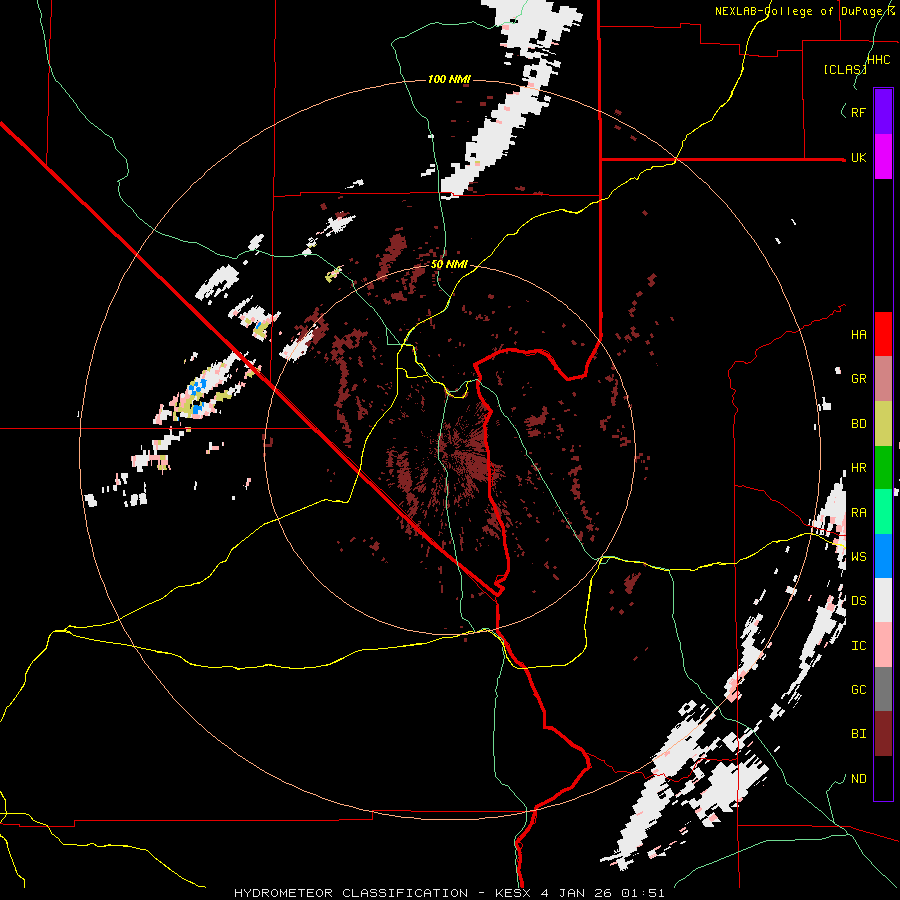This screenshot has height=900, width=900.
Task: Click the '01:51' timestamp text
Action: pyautogui.click(x=645, y=893)
